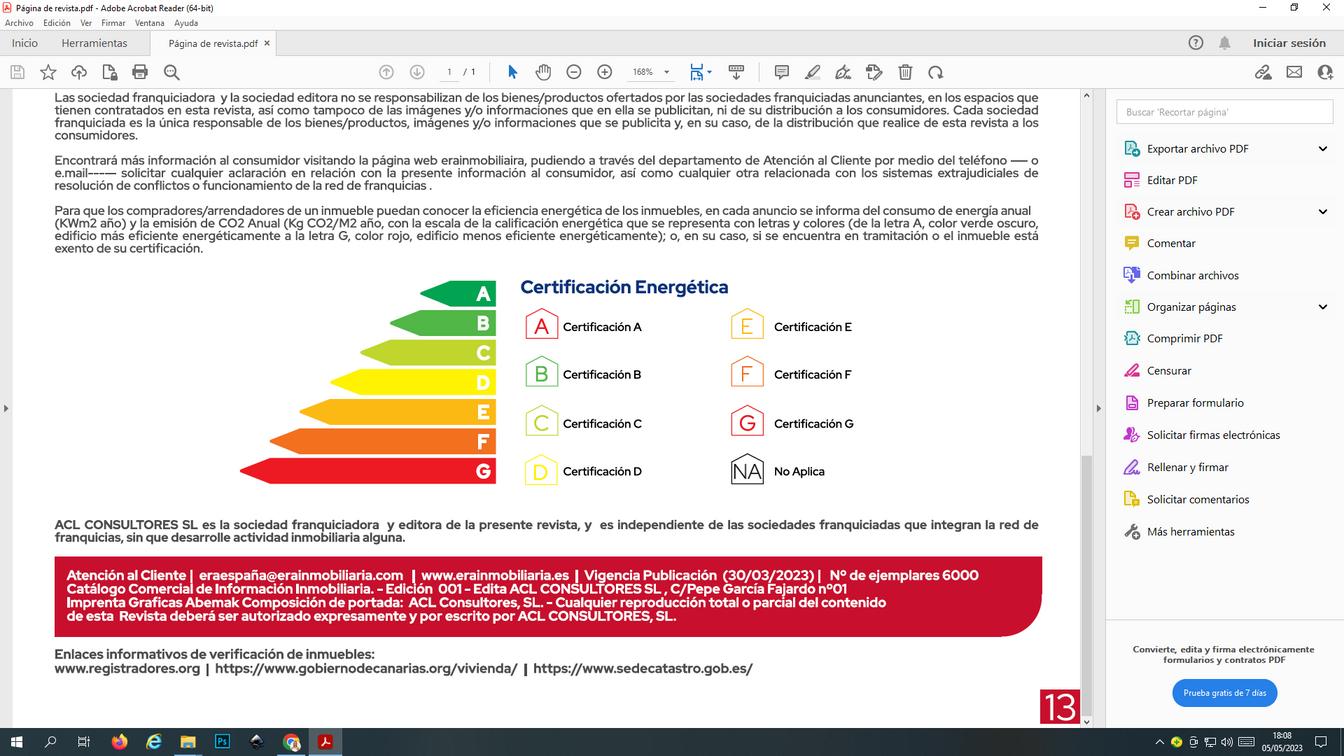Expand Exportar archivo PDF options
Viewport: 1344px width, 756px height.
point(1323,149)
